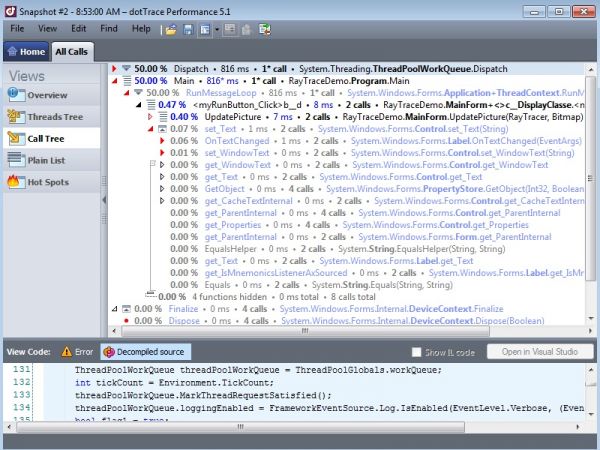Expand the Dispatch node in call tree
Screen dimensions: 600x450
click(x=113, y=68)
